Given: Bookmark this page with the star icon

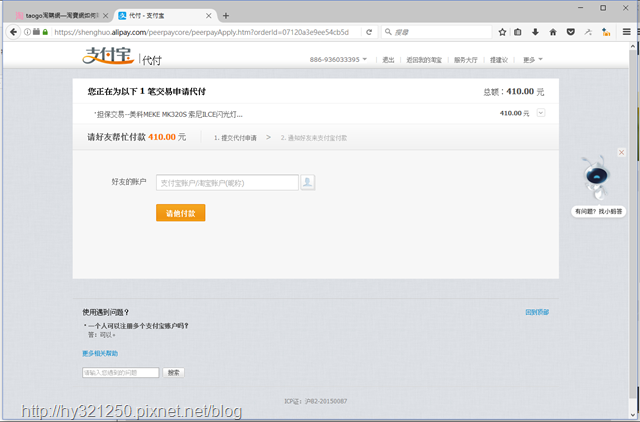Looking at the screenshot, I should pos(502,32).
